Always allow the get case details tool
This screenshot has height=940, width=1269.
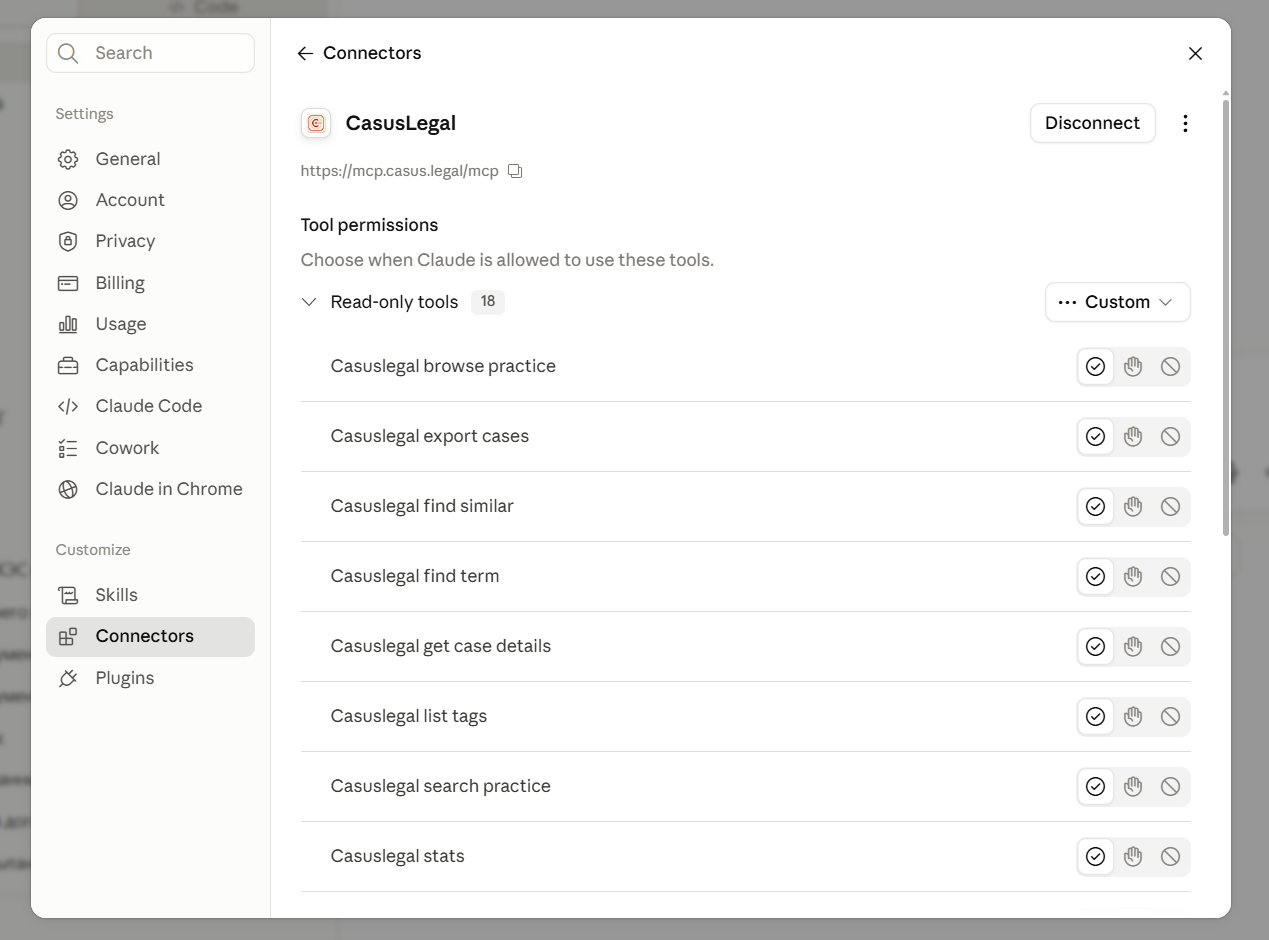(1095, 647)
